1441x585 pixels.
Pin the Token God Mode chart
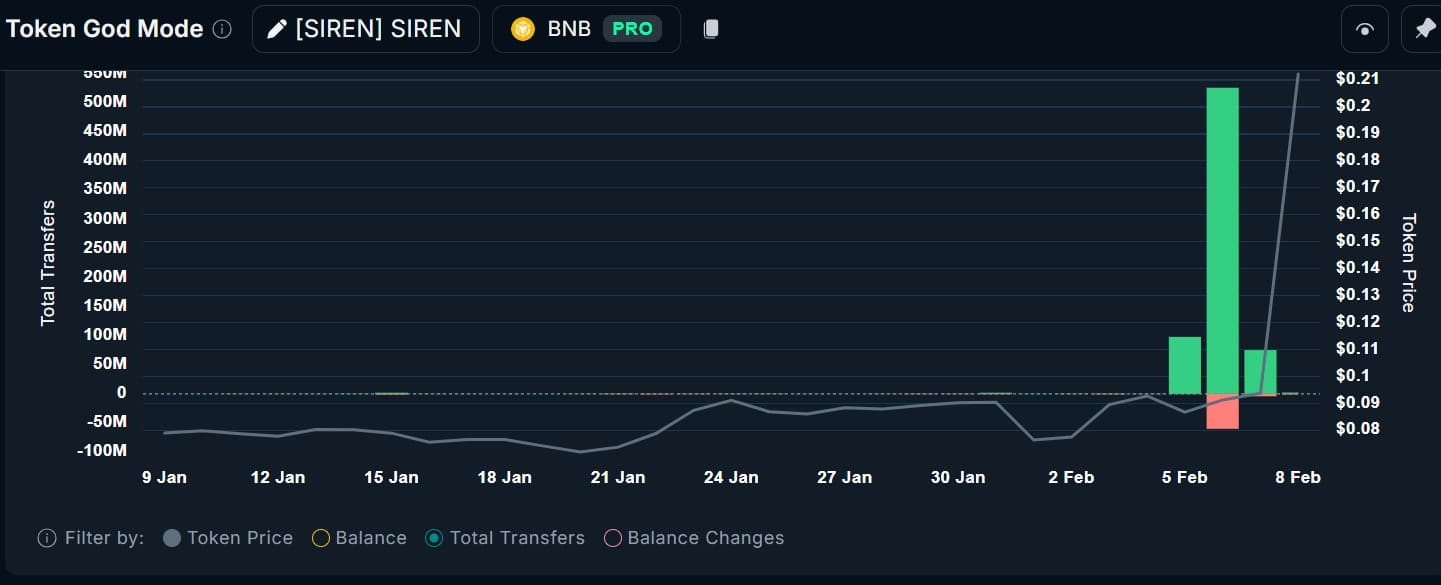click(x=1424, y=28)
